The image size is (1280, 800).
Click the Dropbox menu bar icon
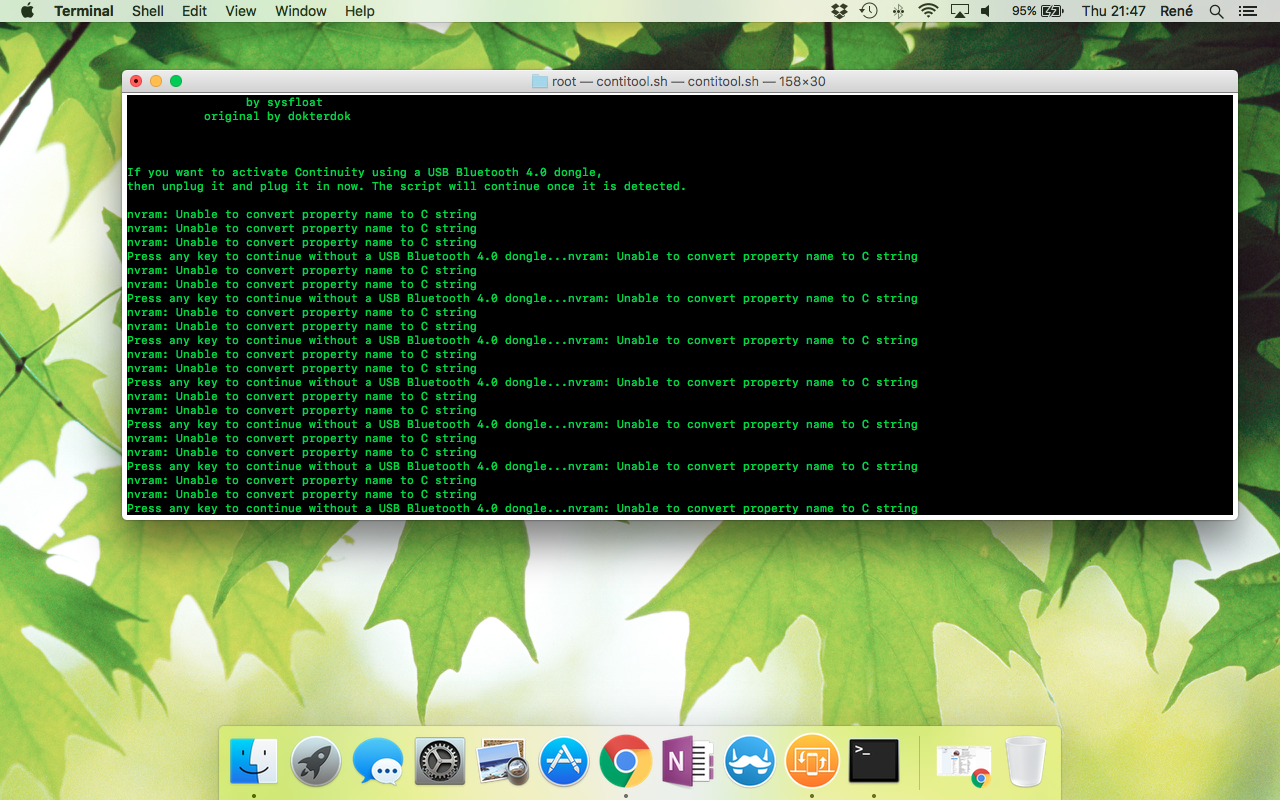[x=839, y=11]
